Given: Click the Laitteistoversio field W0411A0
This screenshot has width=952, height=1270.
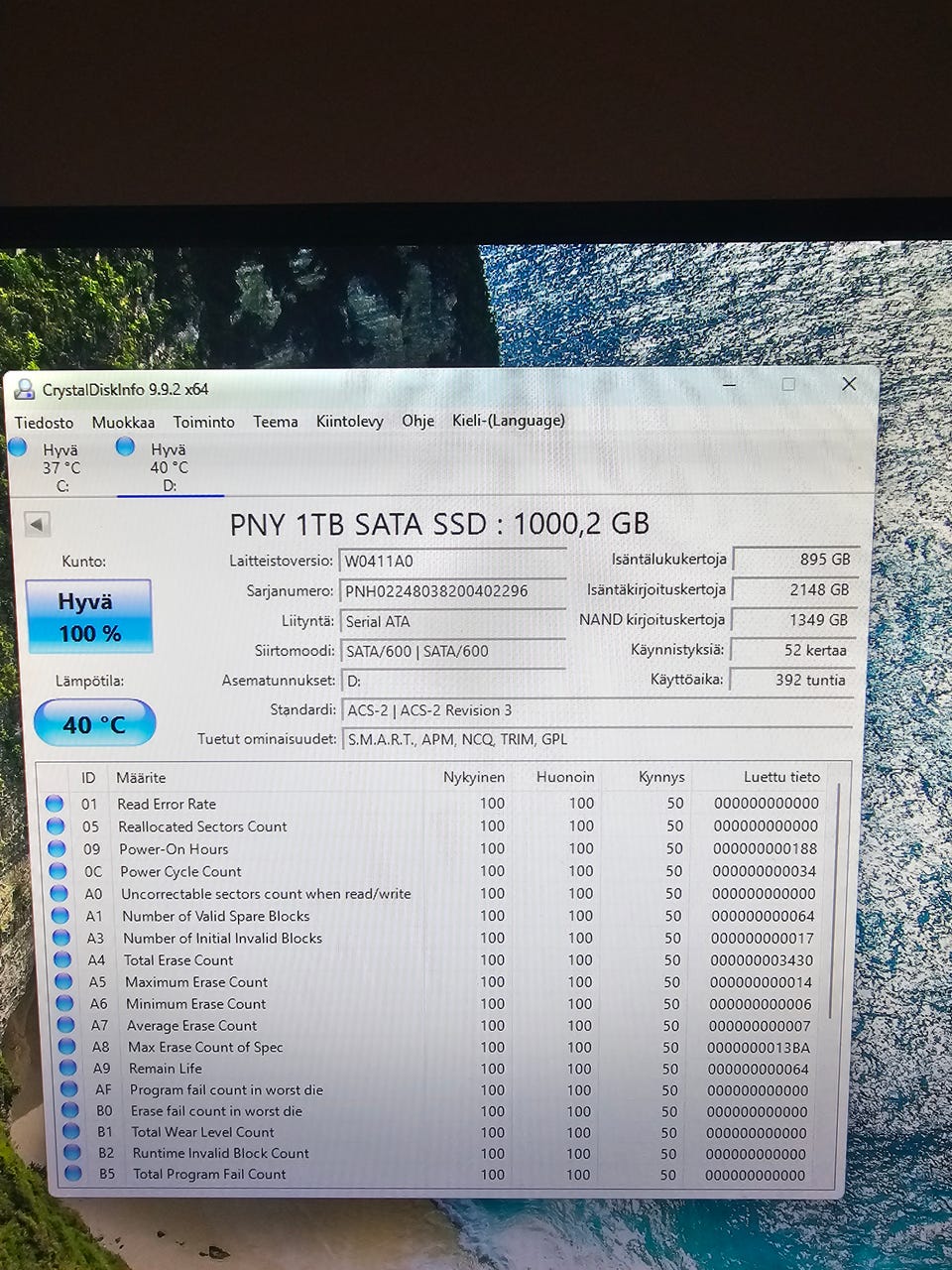Looking at the screenshot, I should 452,561.
